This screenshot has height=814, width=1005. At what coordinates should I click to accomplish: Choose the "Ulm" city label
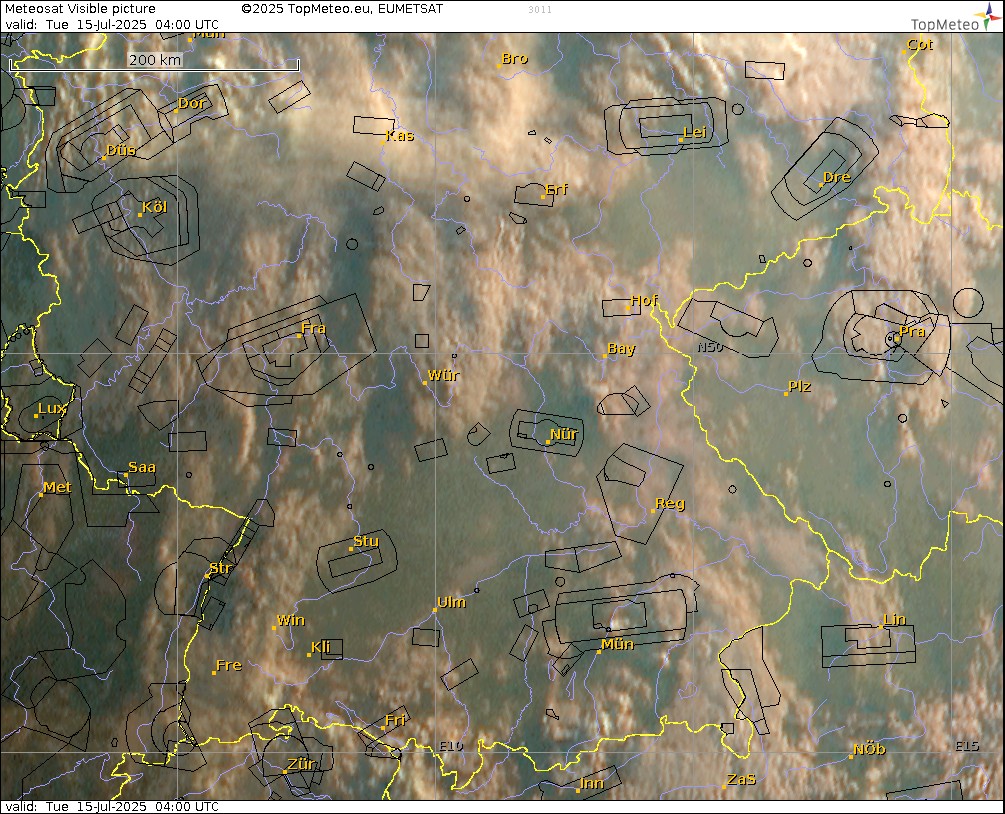(x=451, y=602)
